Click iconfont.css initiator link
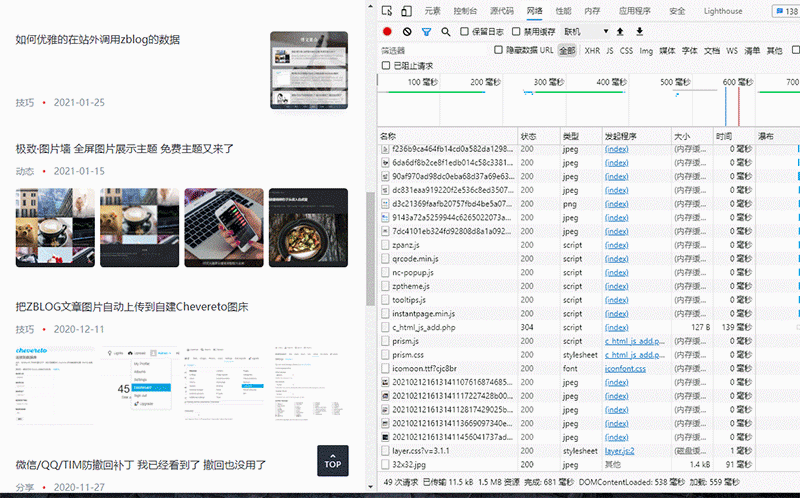 (625, 368)
